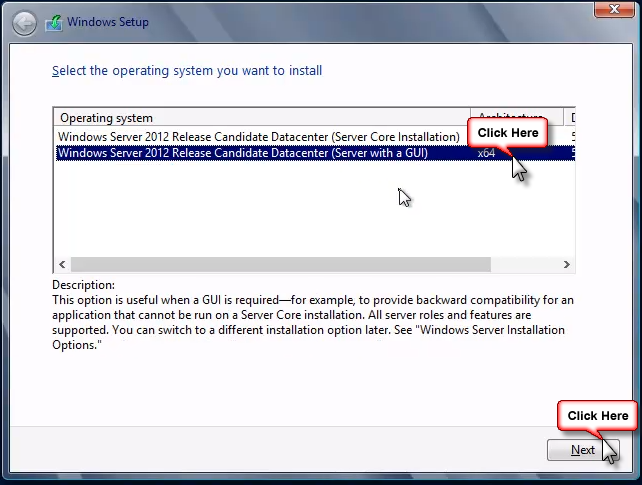
Task: Select the Server with a GUI row
Action: point(315,153)
